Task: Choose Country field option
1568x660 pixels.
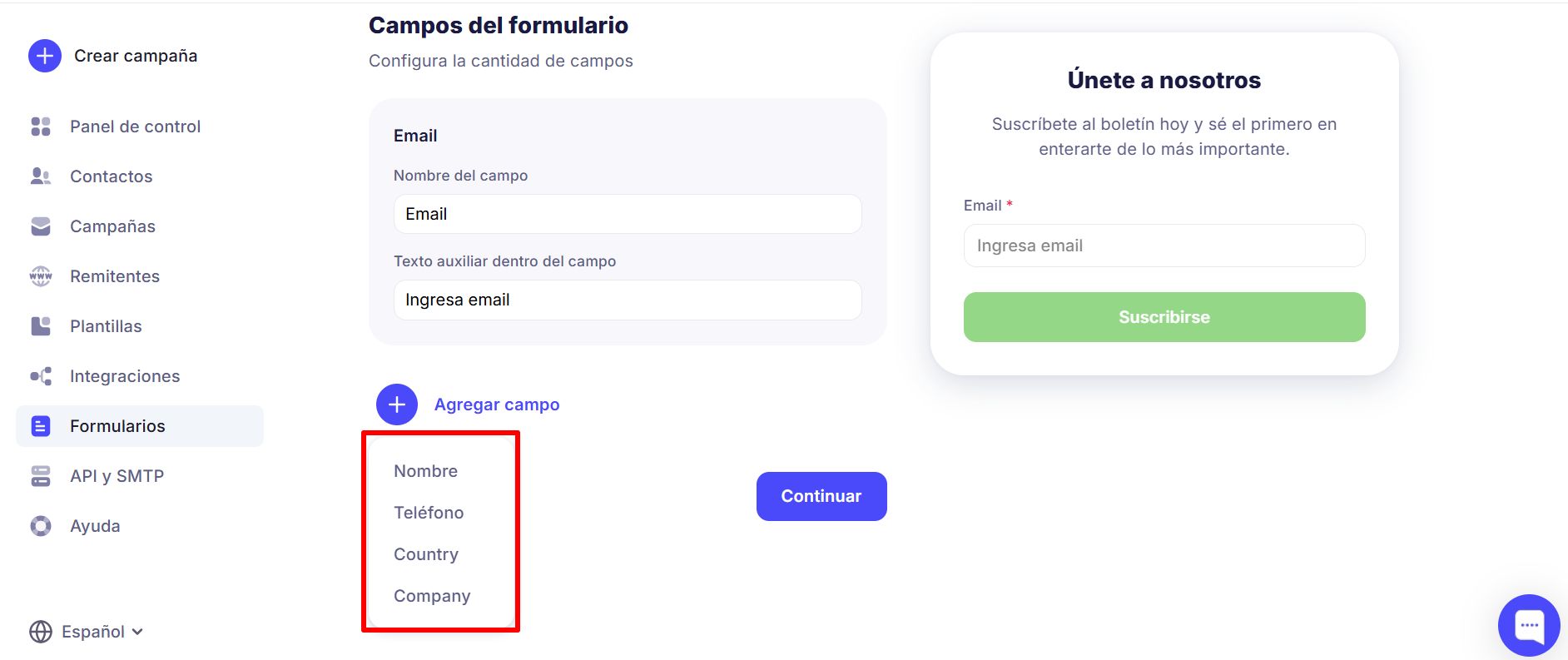Action: click(426, 554)
